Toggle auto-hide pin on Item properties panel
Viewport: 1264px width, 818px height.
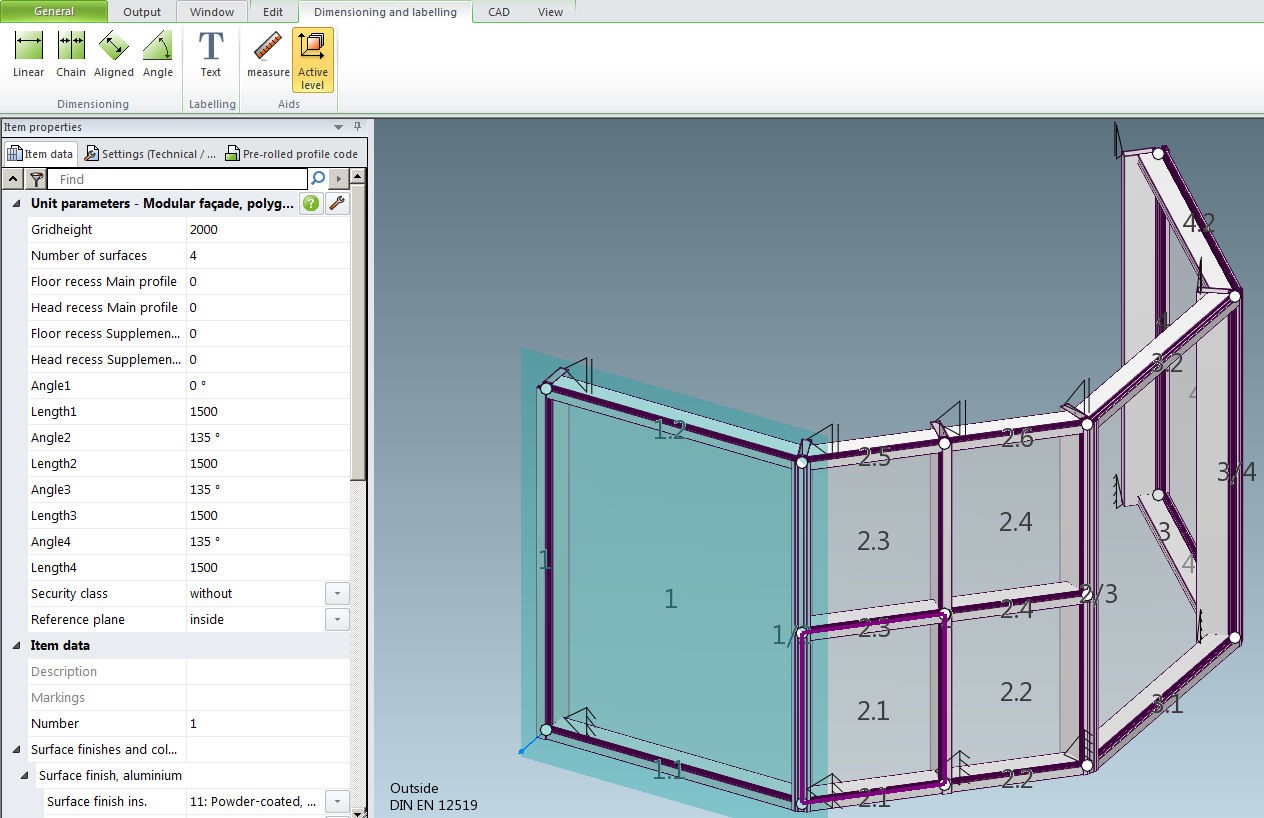[x=358, y=127]
